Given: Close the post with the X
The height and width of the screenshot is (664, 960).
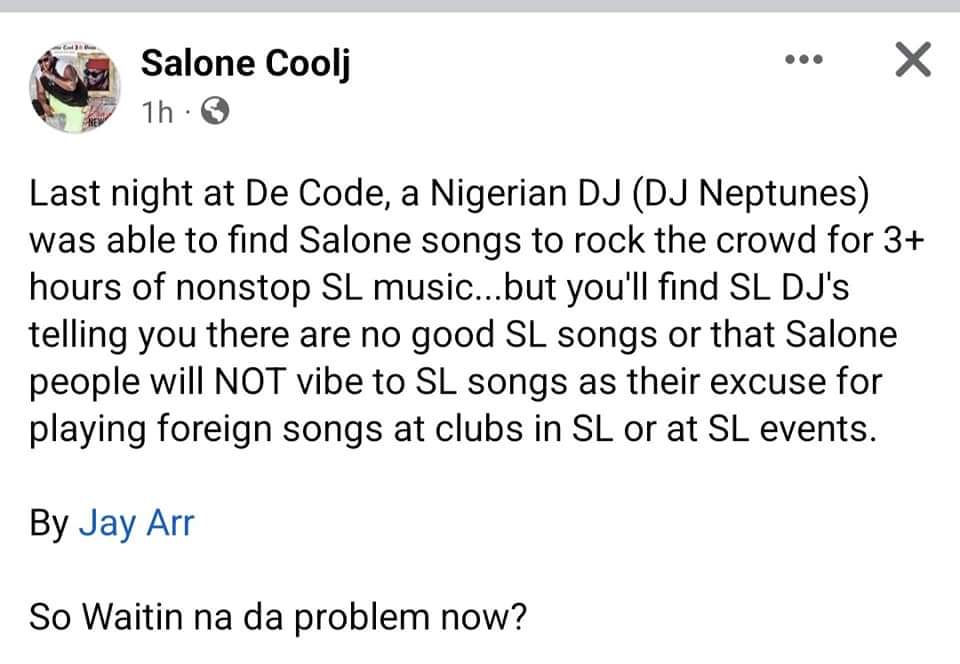Looking at the screenshot, I should 911,61.
